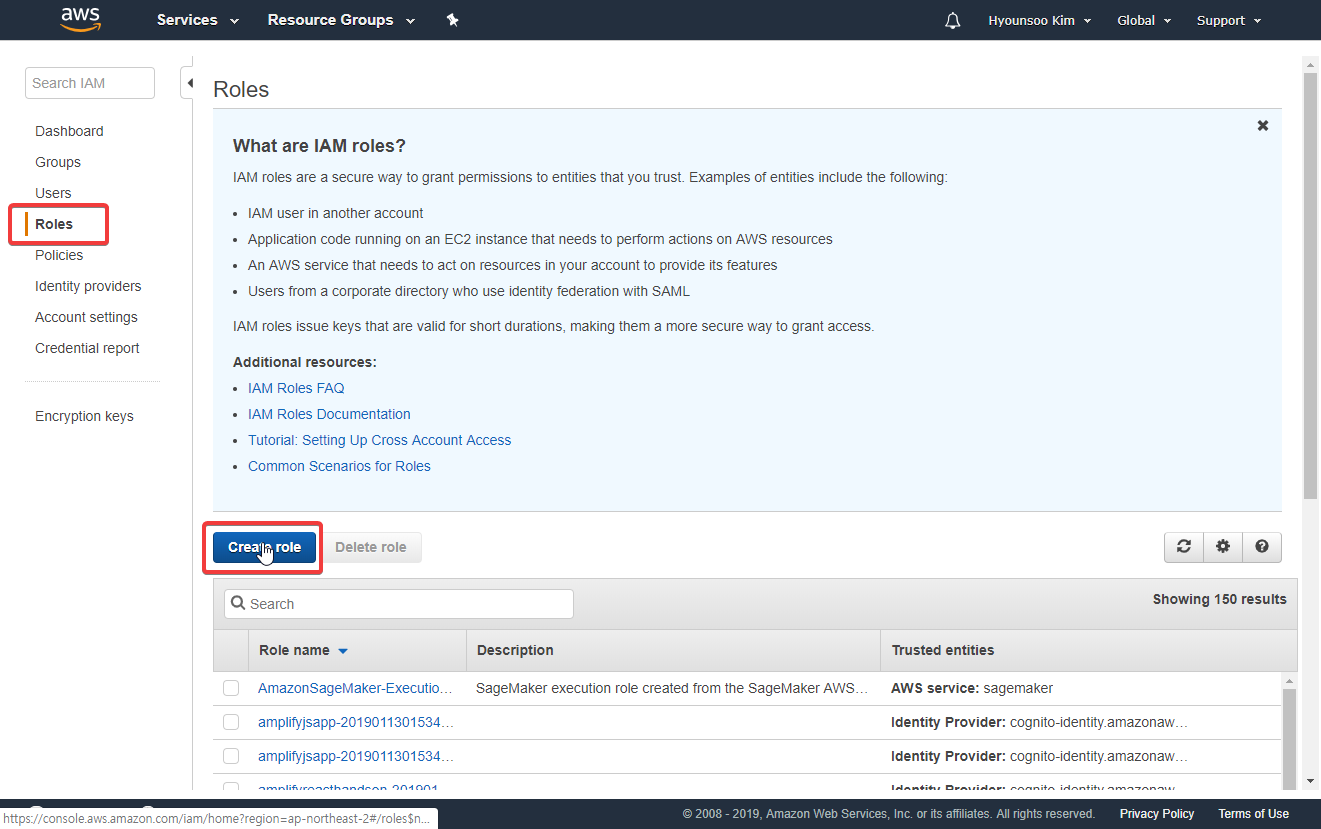Click the pin shortcut icon in header
Image resolution: width=1321 pixels, height=829 pixels.
pyautogui.click(x=453, y=20)
